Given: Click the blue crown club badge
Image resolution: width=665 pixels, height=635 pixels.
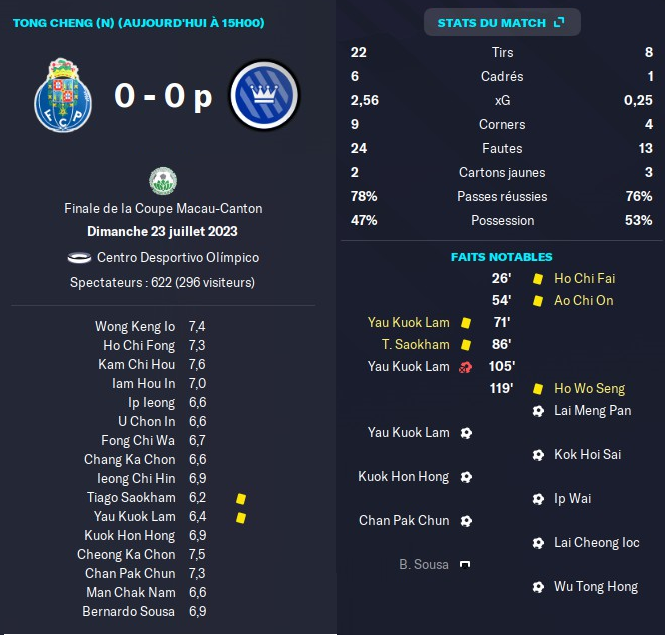Looking at the screenshot, I should [264, 96].
